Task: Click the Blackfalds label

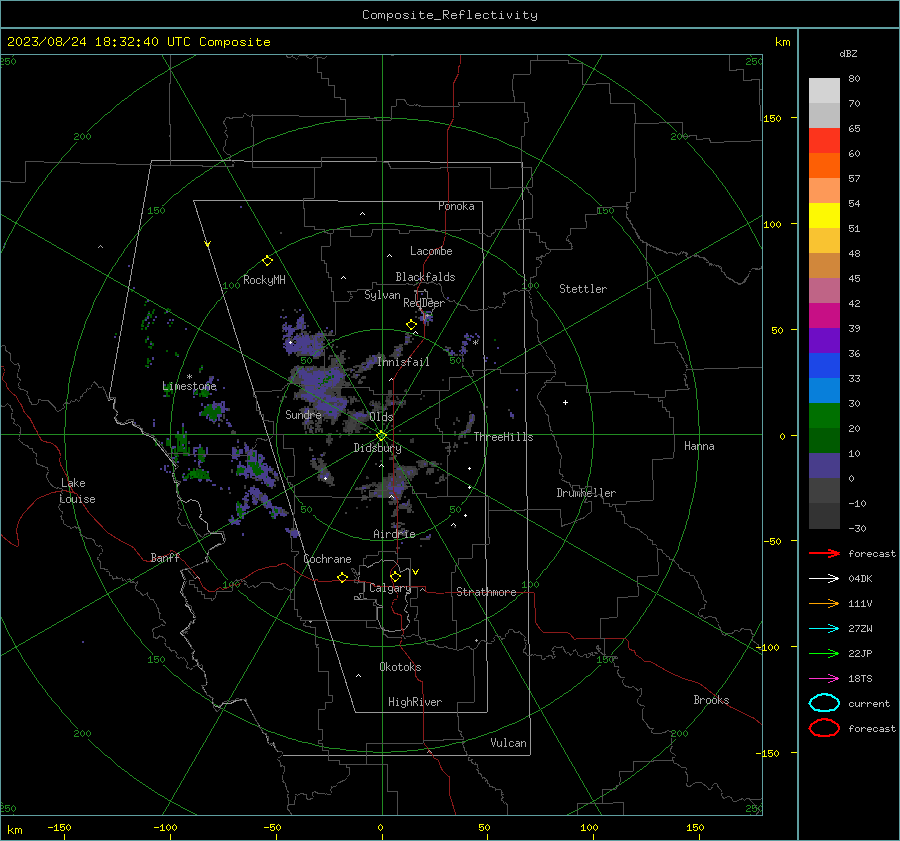Action: [x=425, y=277]
